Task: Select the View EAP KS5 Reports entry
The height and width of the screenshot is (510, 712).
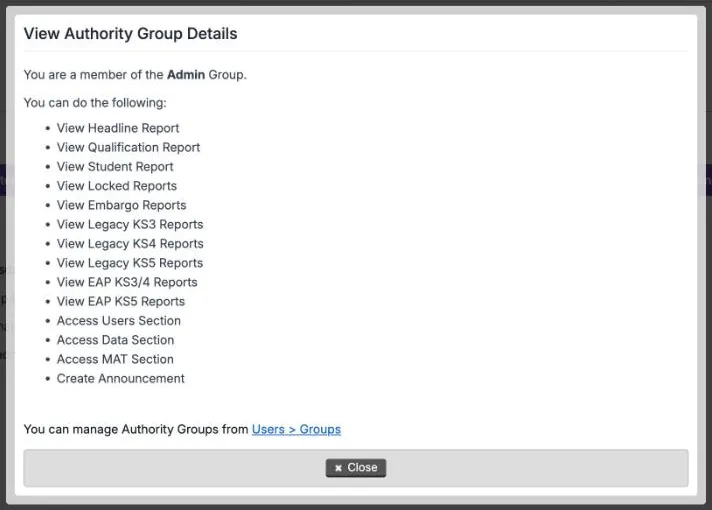Action: pyautogui.click(x=121, y=302)
